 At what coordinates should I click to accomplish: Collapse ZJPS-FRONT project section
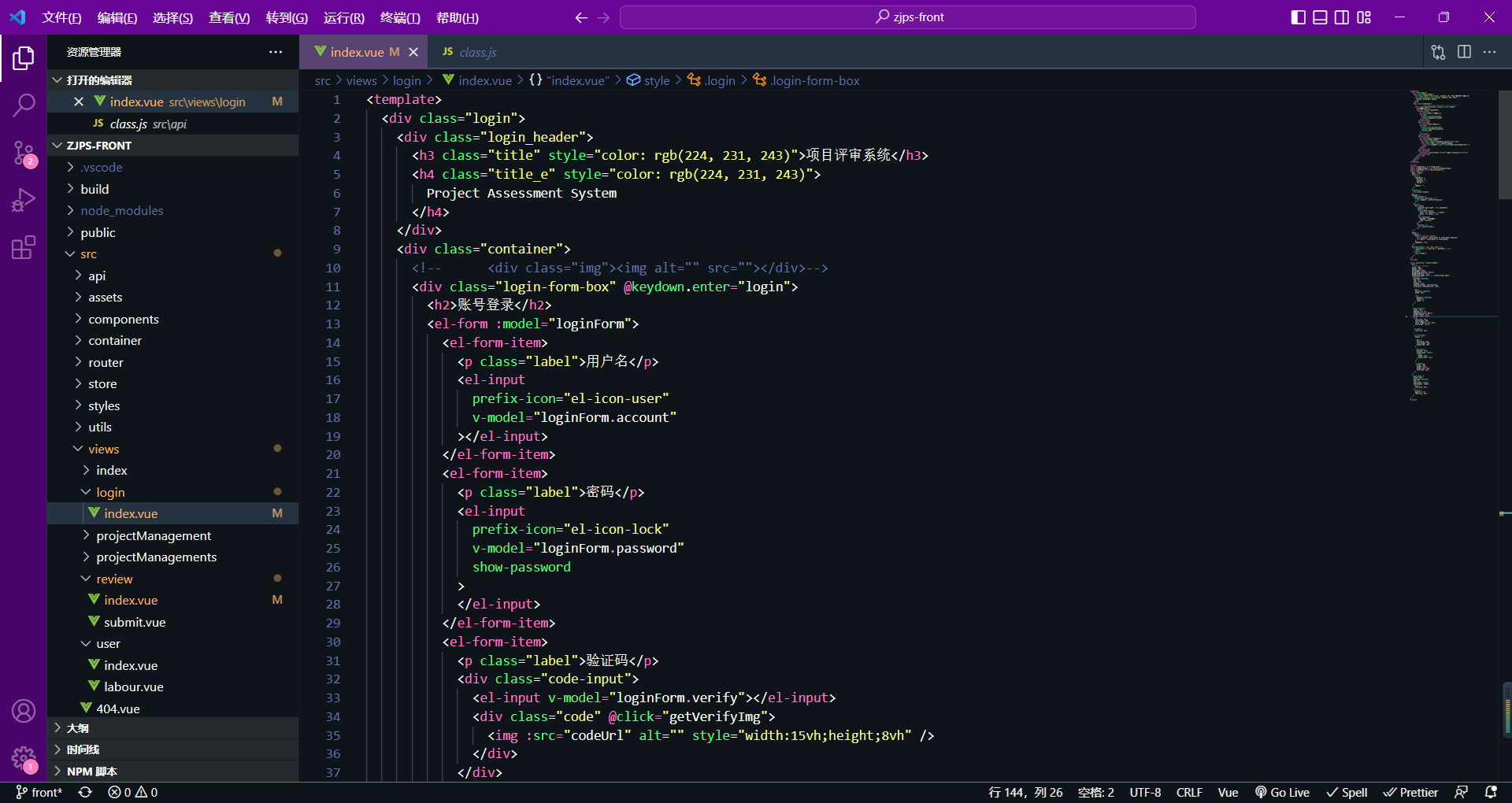[x=173, y=146]
